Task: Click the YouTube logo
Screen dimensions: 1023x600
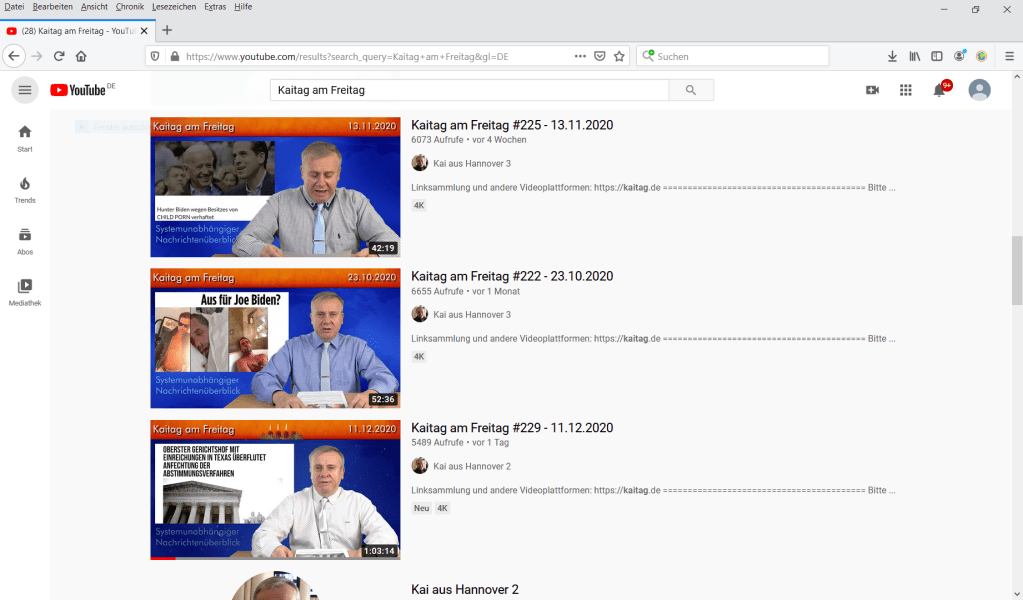Action: [78, 90]
